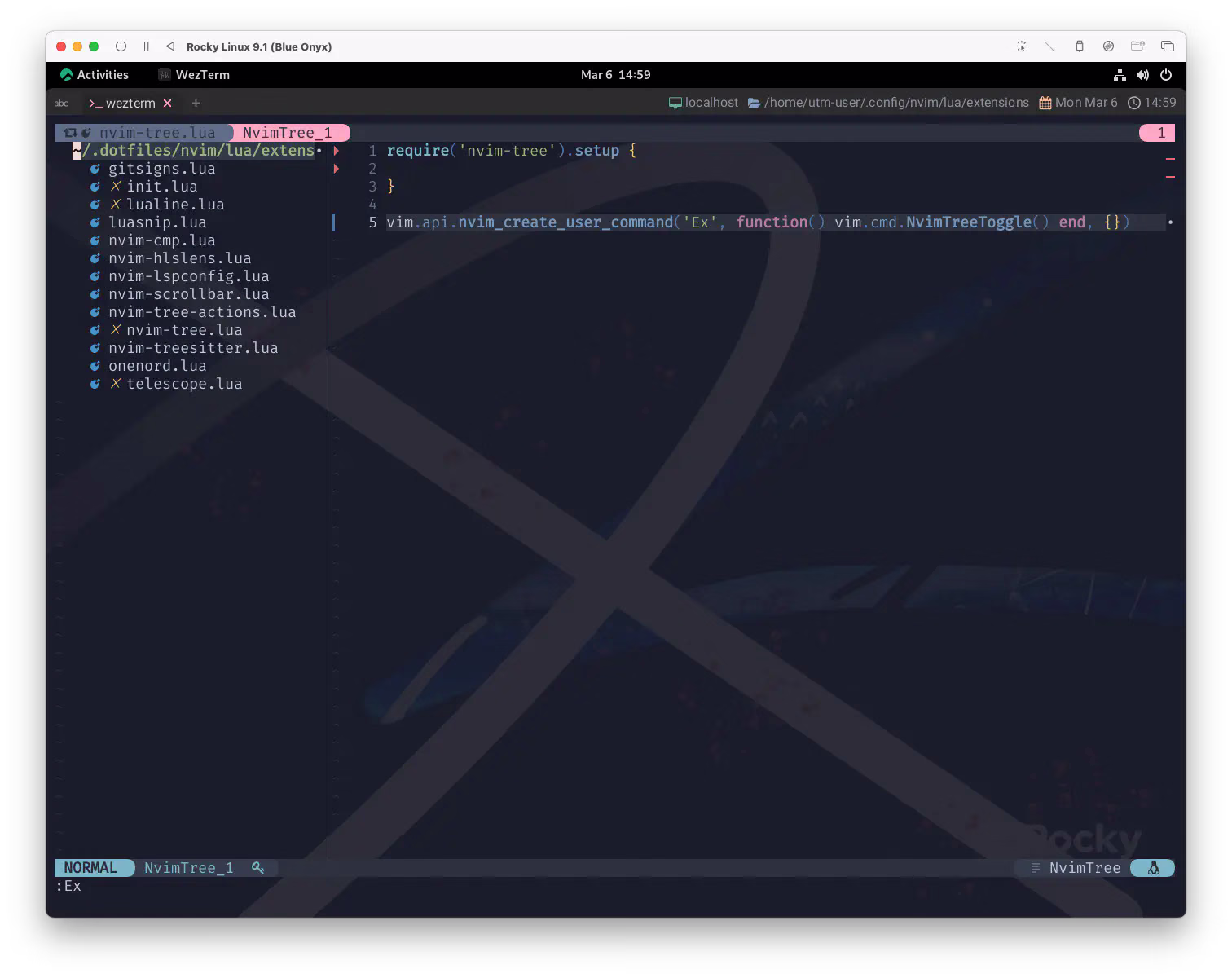Click the UTM windows overlap icon
This screenshot has width=1232, height=978.
pos(1167,46)
